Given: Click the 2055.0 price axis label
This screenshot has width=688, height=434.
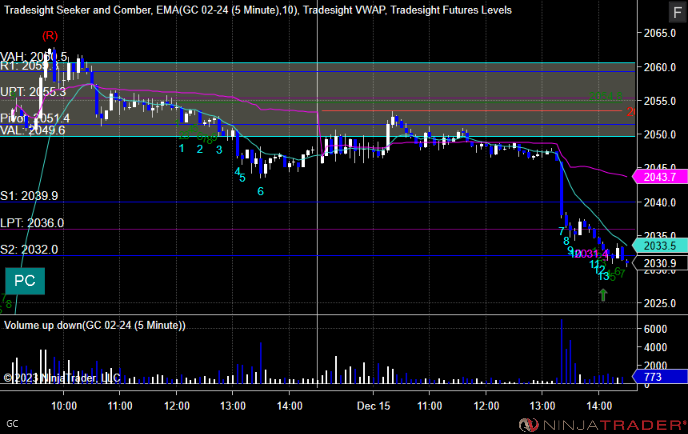Looking at the screenshot, I should [659, 101].
